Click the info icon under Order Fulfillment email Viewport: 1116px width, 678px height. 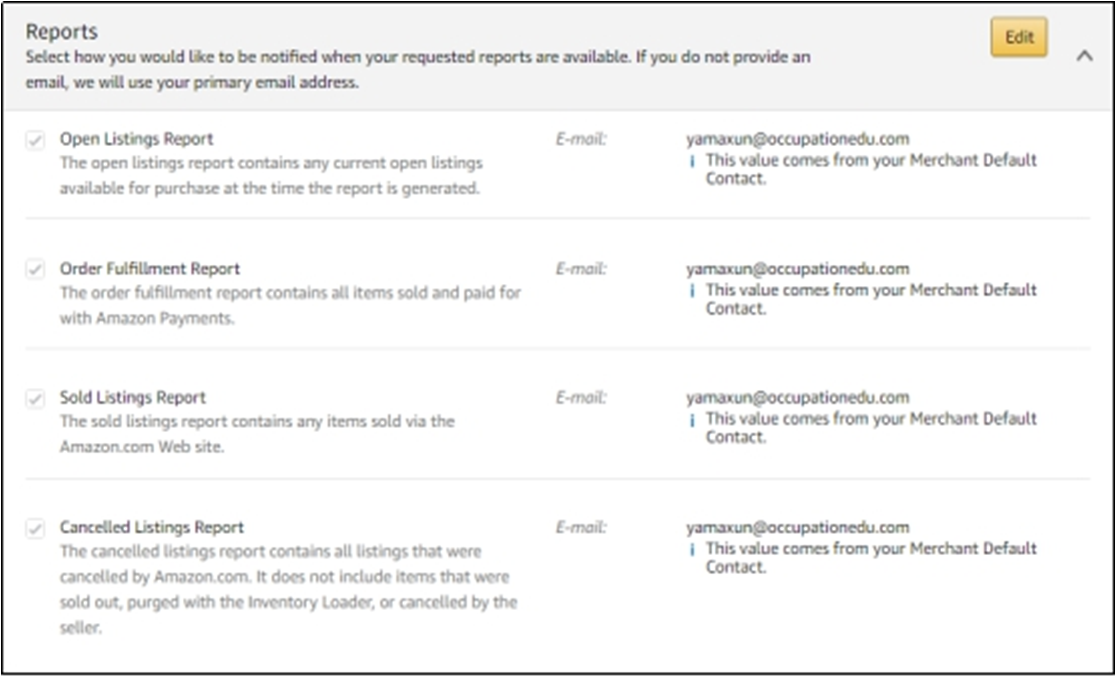pos(691,290)
